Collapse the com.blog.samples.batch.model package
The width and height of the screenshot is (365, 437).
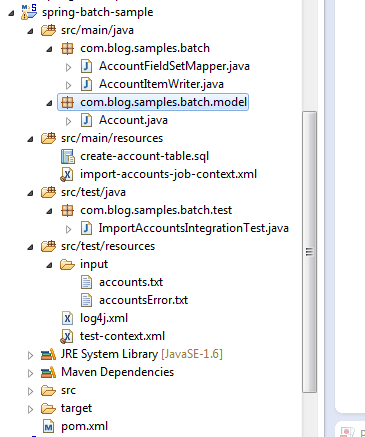click(49, 103)
